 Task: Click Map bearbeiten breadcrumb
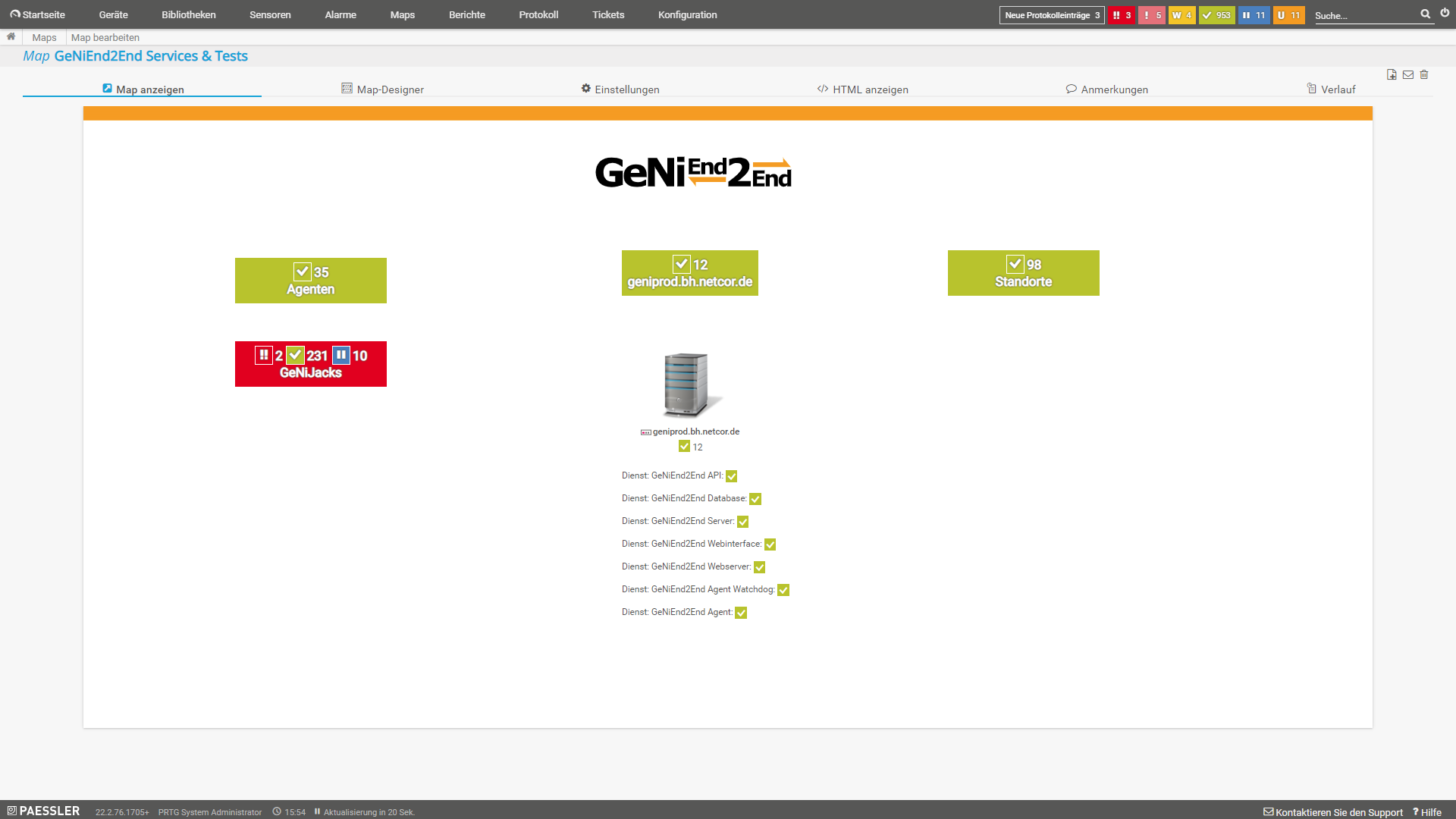105,37
